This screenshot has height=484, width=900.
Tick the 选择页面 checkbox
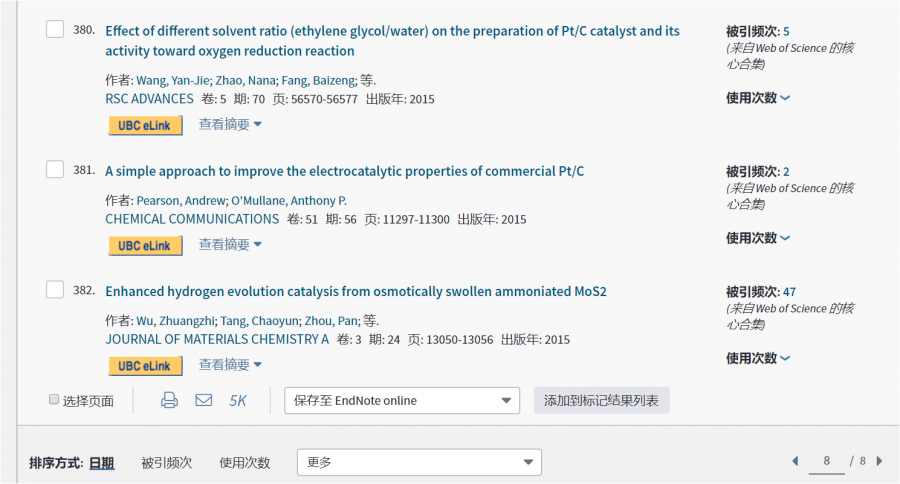coord(54,400)
